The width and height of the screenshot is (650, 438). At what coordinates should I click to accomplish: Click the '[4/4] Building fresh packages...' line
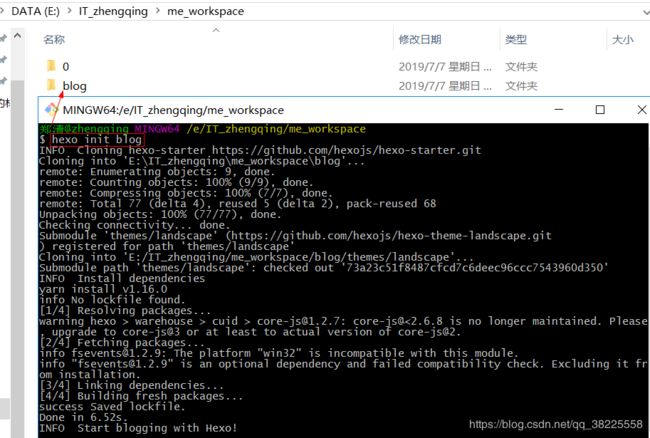pos(141,396)
